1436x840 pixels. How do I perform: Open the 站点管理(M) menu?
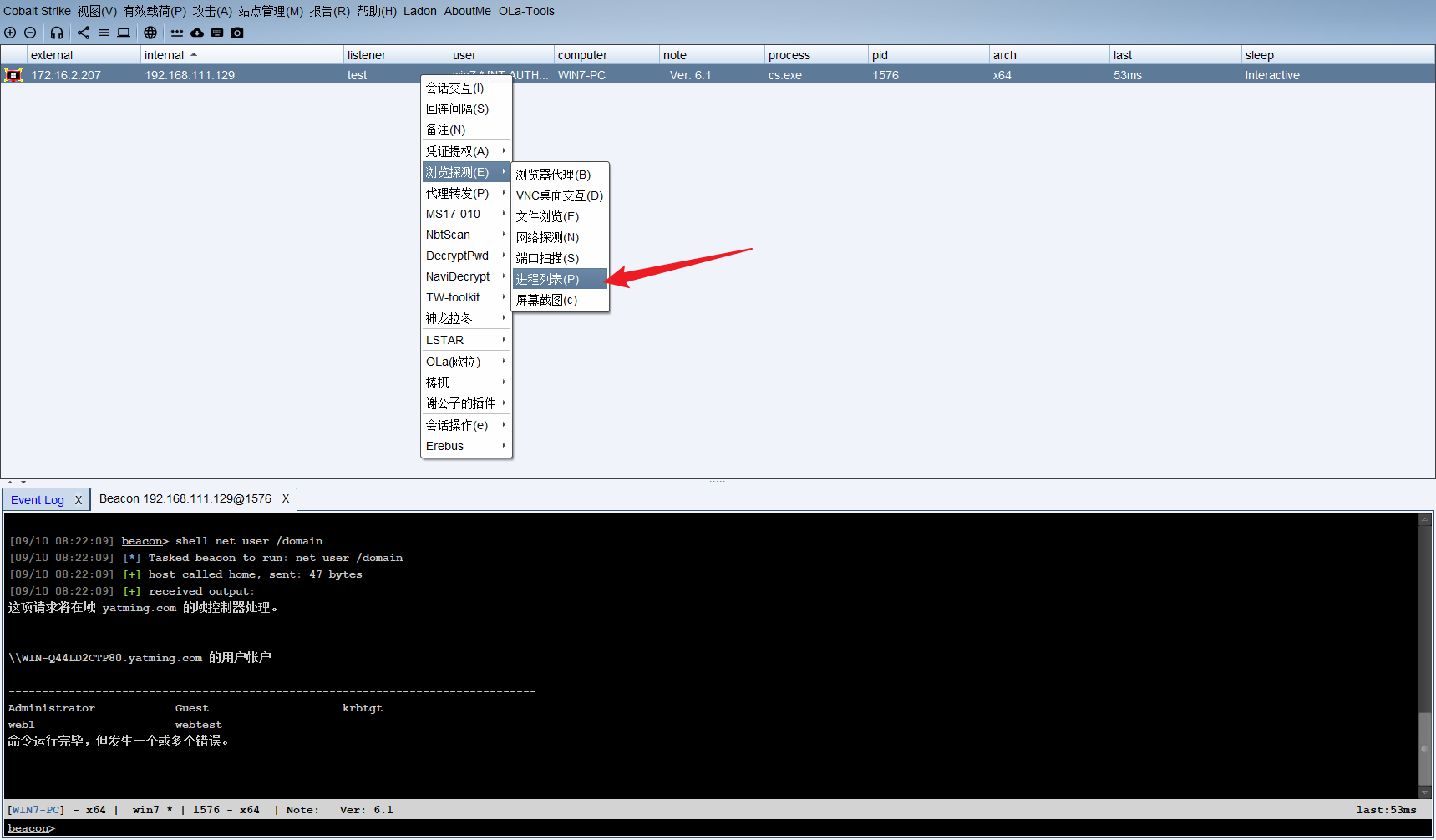click(271, 11)
